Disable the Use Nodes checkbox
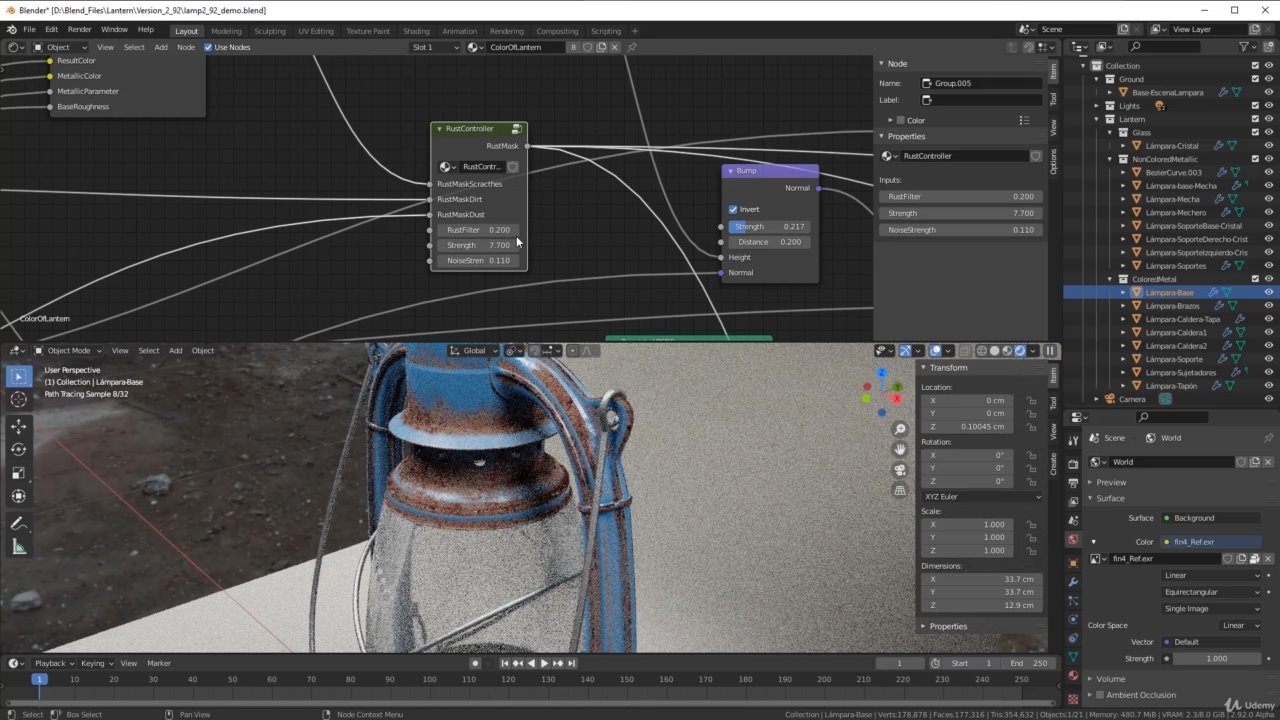1280x720 pixels. point(208,47)
